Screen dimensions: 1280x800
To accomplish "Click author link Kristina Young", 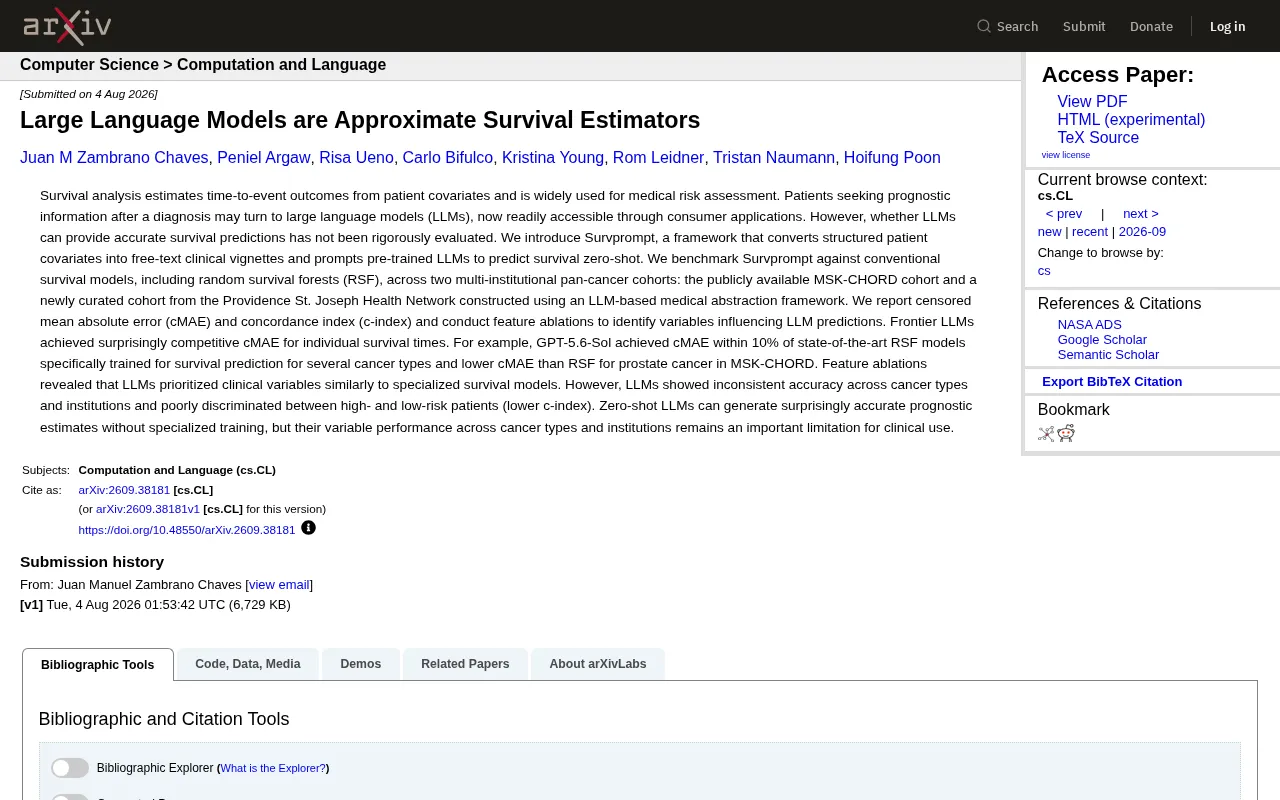I will click(x=553, y=158).
